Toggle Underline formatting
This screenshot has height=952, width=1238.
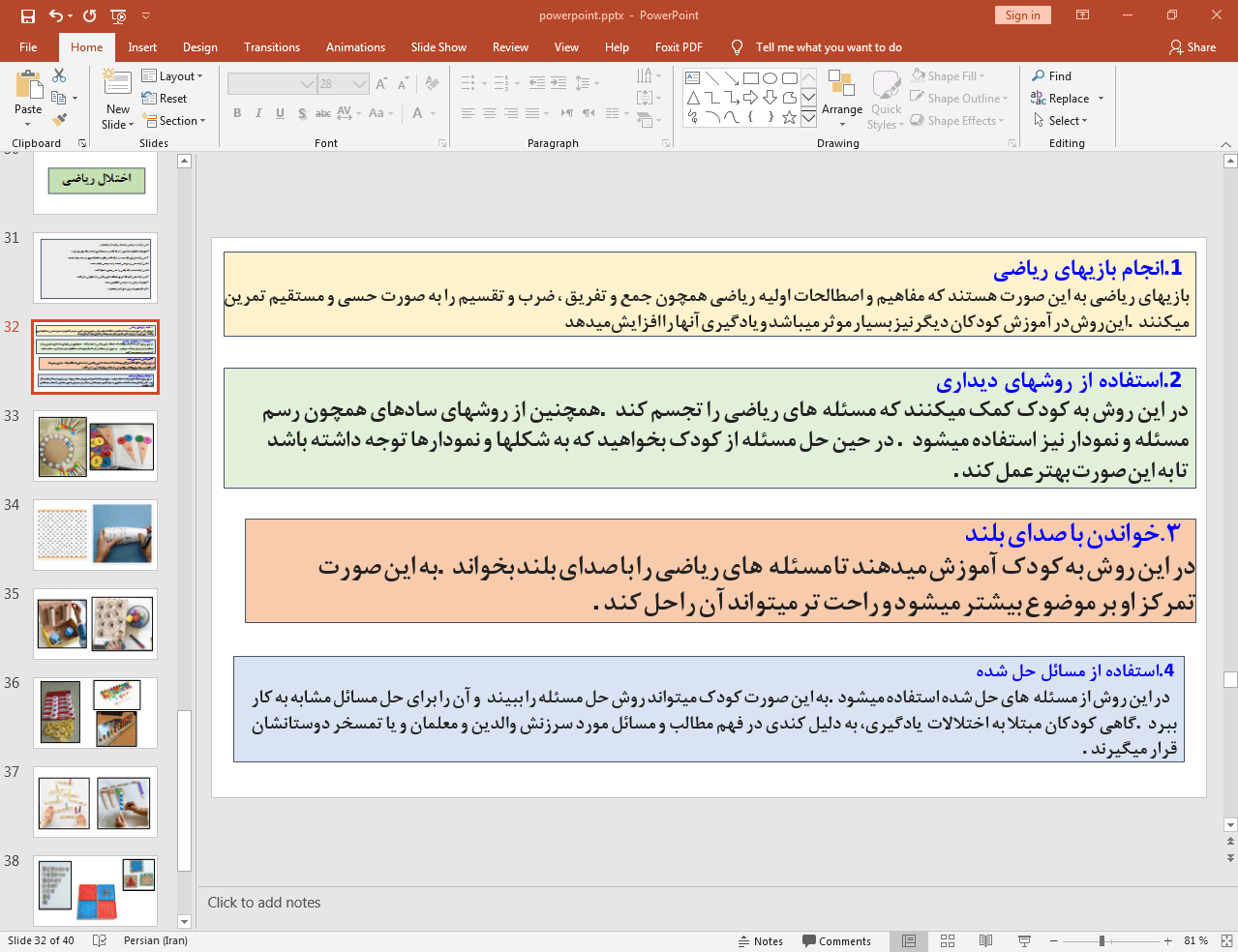[280, 113]
